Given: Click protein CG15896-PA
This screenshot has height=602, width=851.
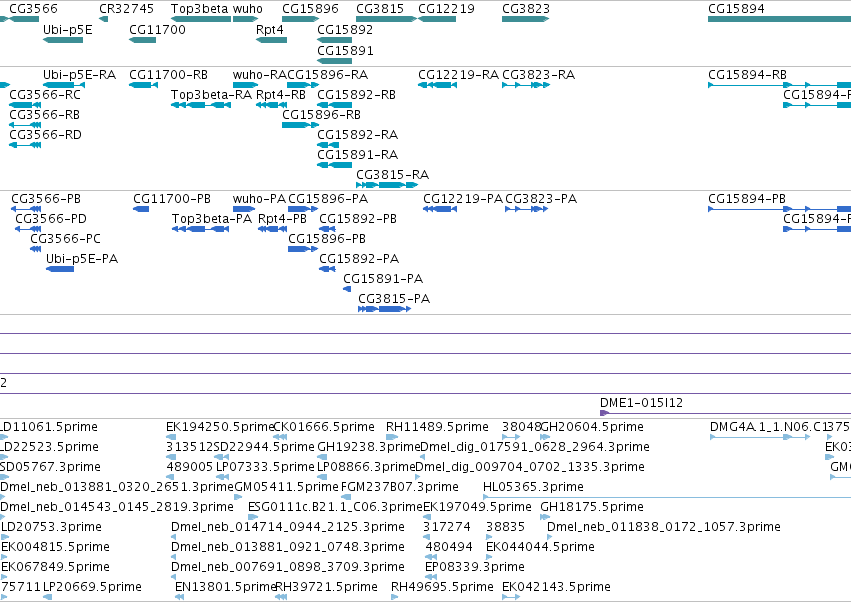Looking at the screenshot, I should [328, 199].
